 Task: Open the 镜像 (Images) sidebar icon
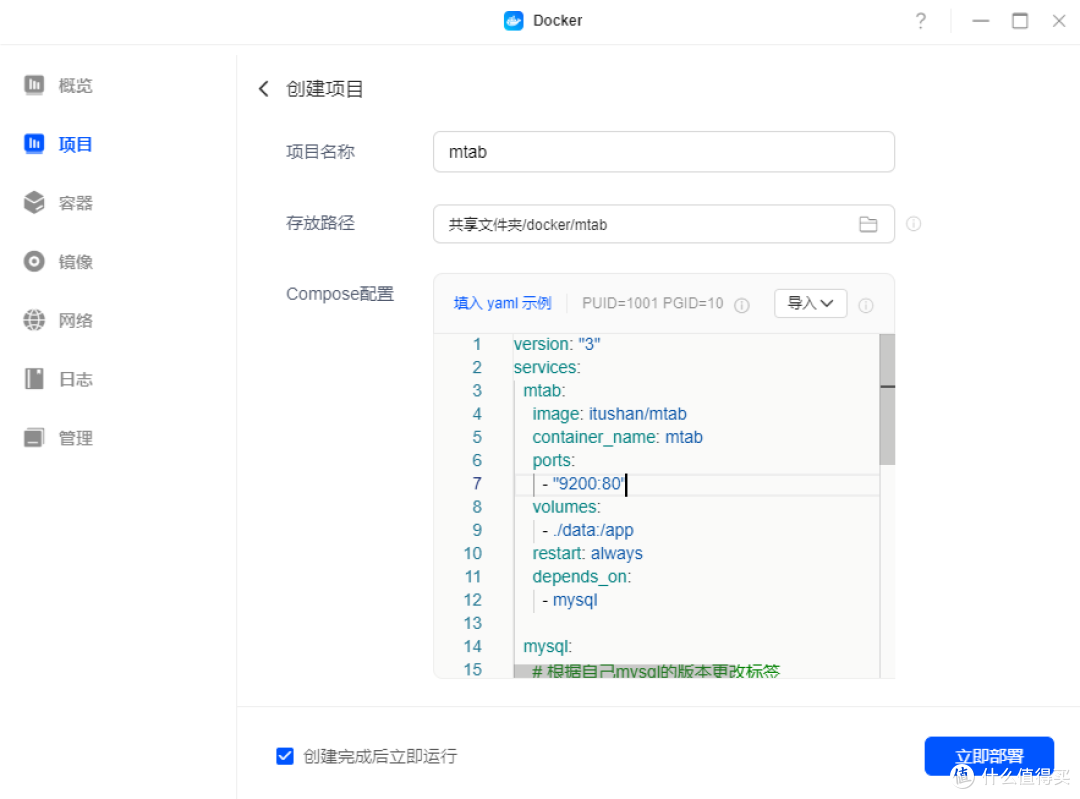[33, 261]
